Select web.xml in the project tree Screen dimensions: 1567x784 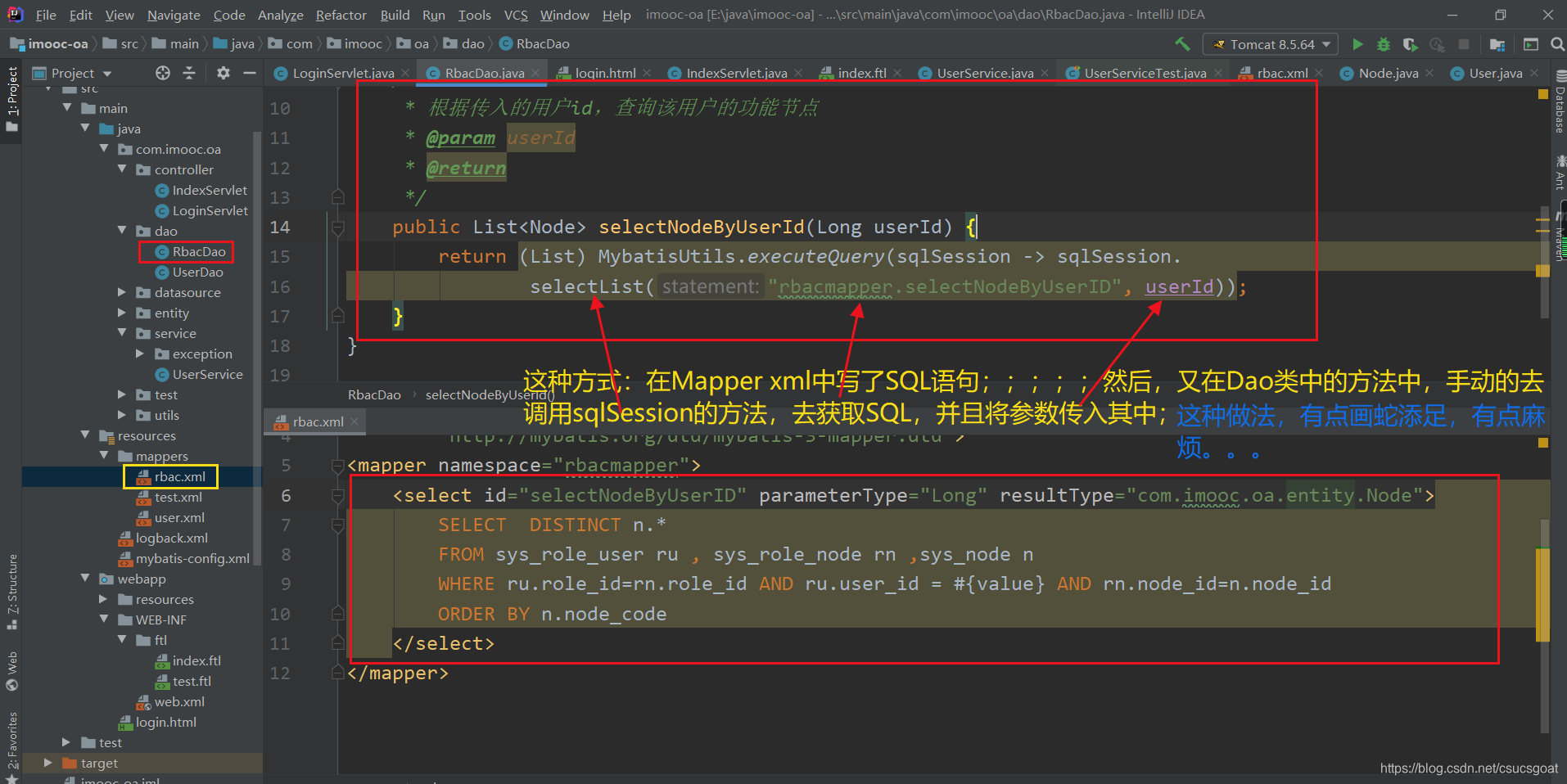click(179, 701)
